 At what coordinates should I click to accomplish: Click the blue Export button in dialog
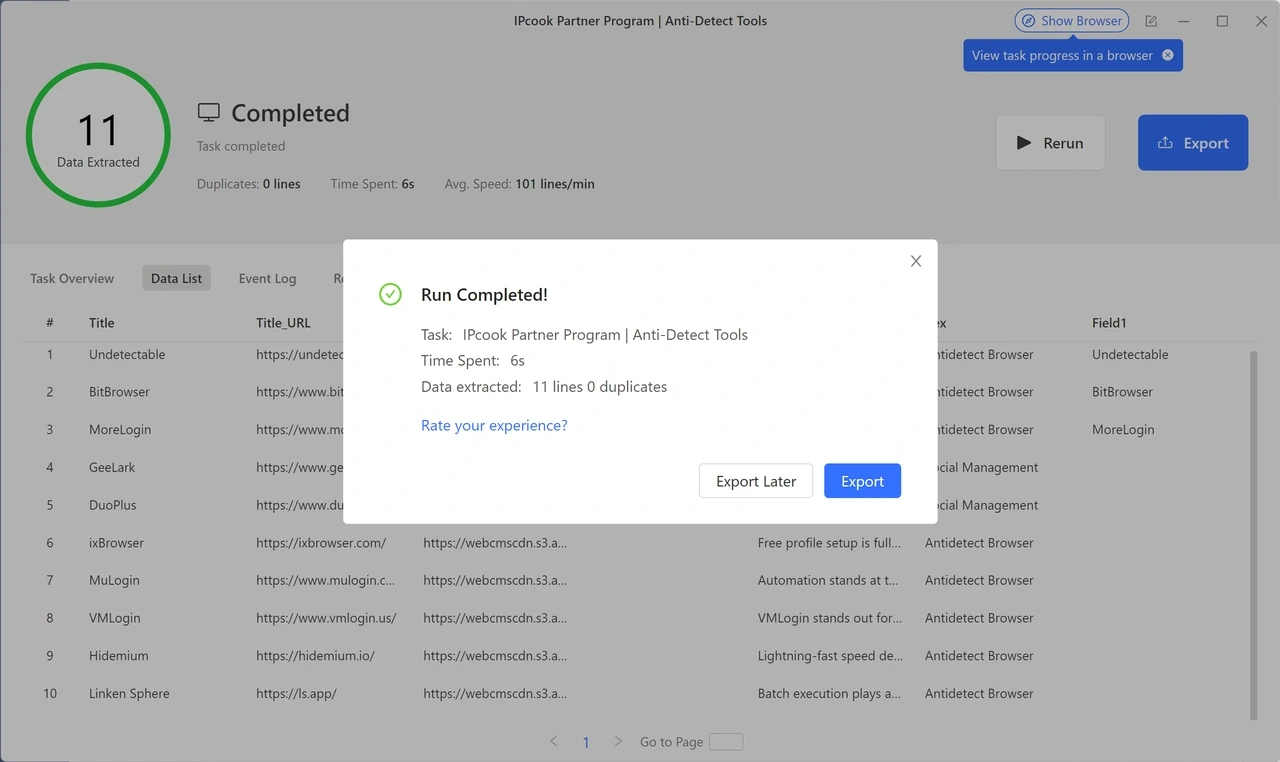point(862,481)
